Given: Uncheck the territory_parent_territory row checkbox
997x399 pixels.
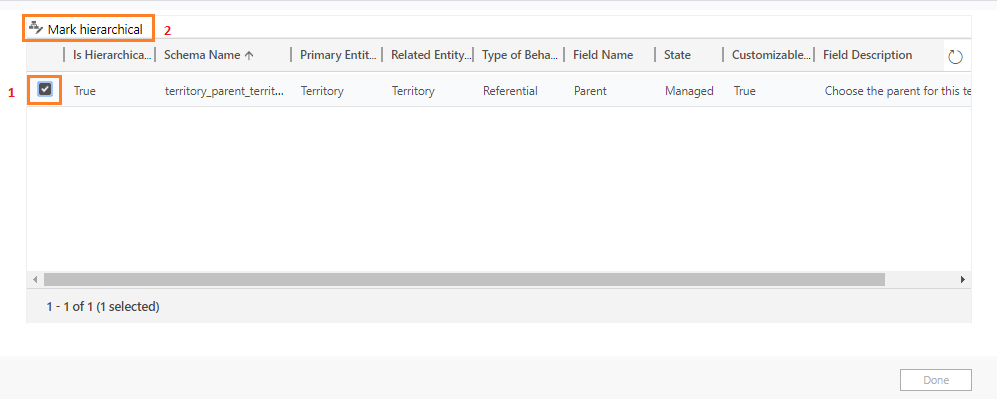Looking at the screenshot, I should (x=45, y=90).
